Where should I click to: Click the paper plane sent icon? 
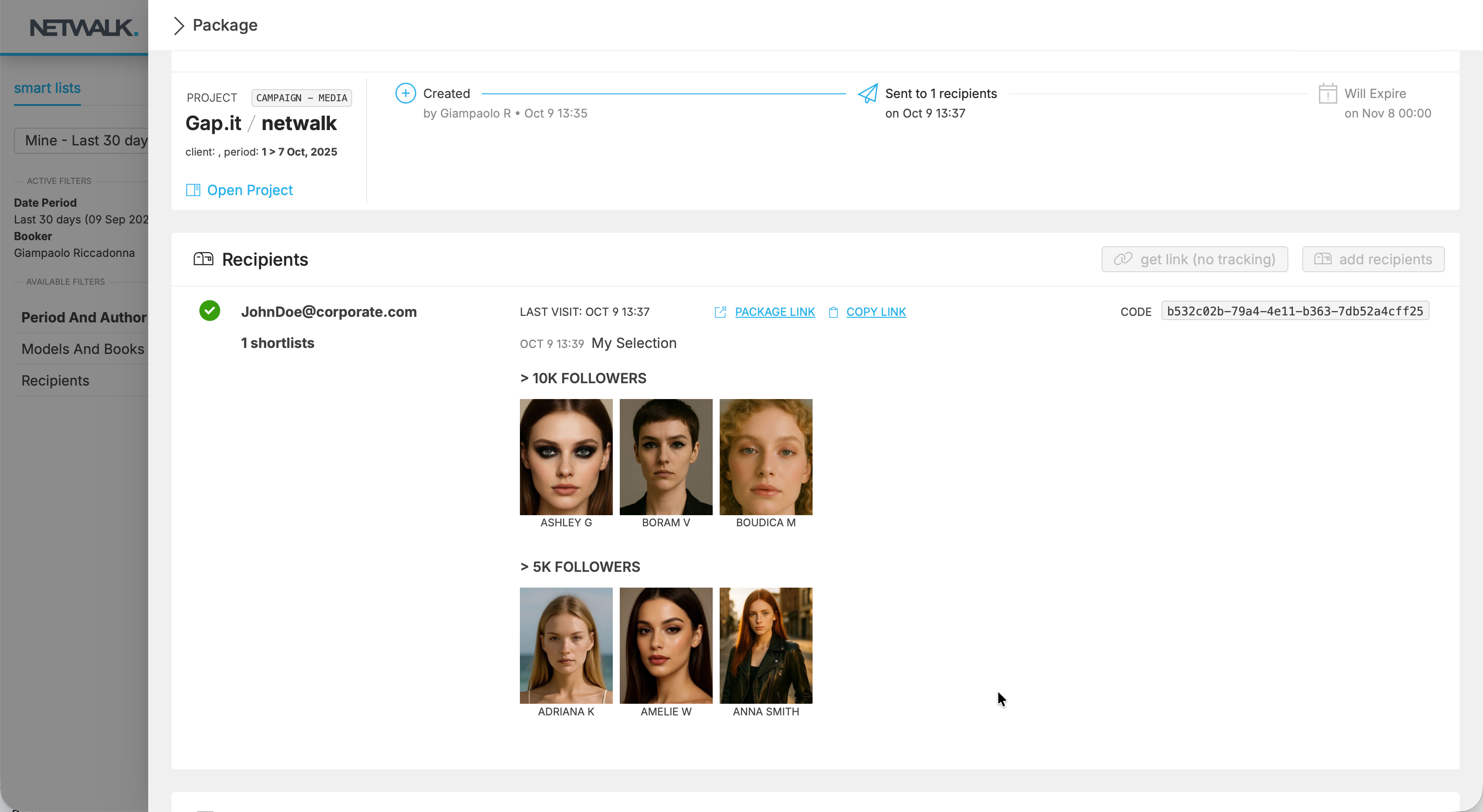tap(867, 93)
